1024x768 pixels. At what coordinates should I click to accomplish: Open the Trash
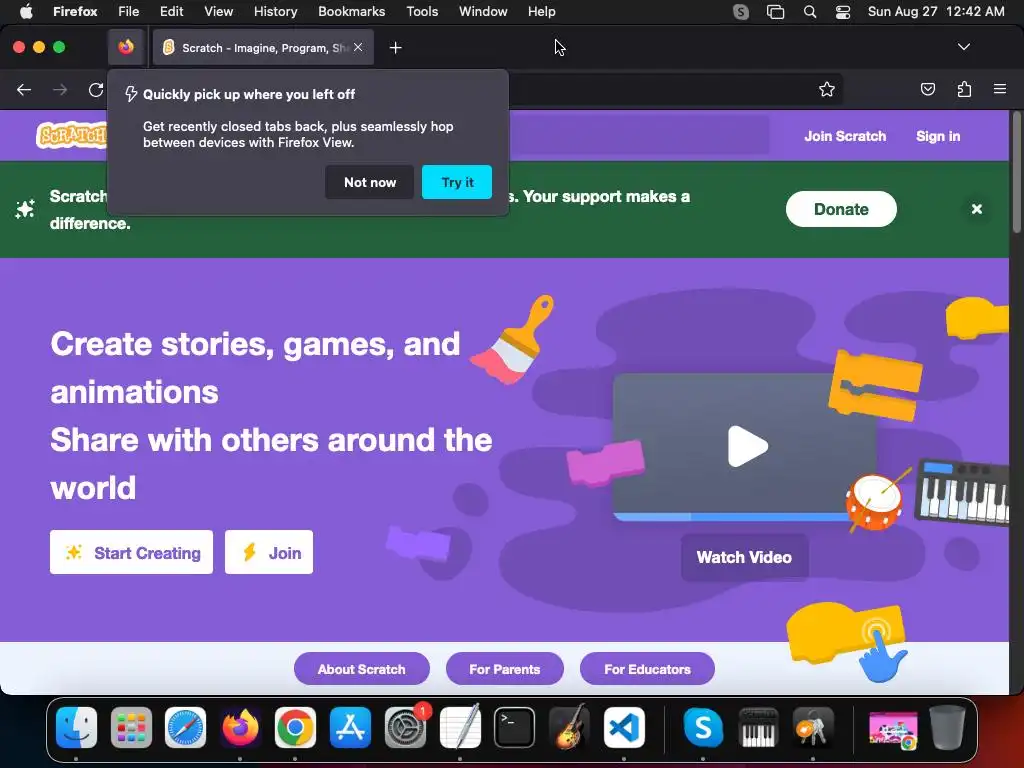(948, 727)
